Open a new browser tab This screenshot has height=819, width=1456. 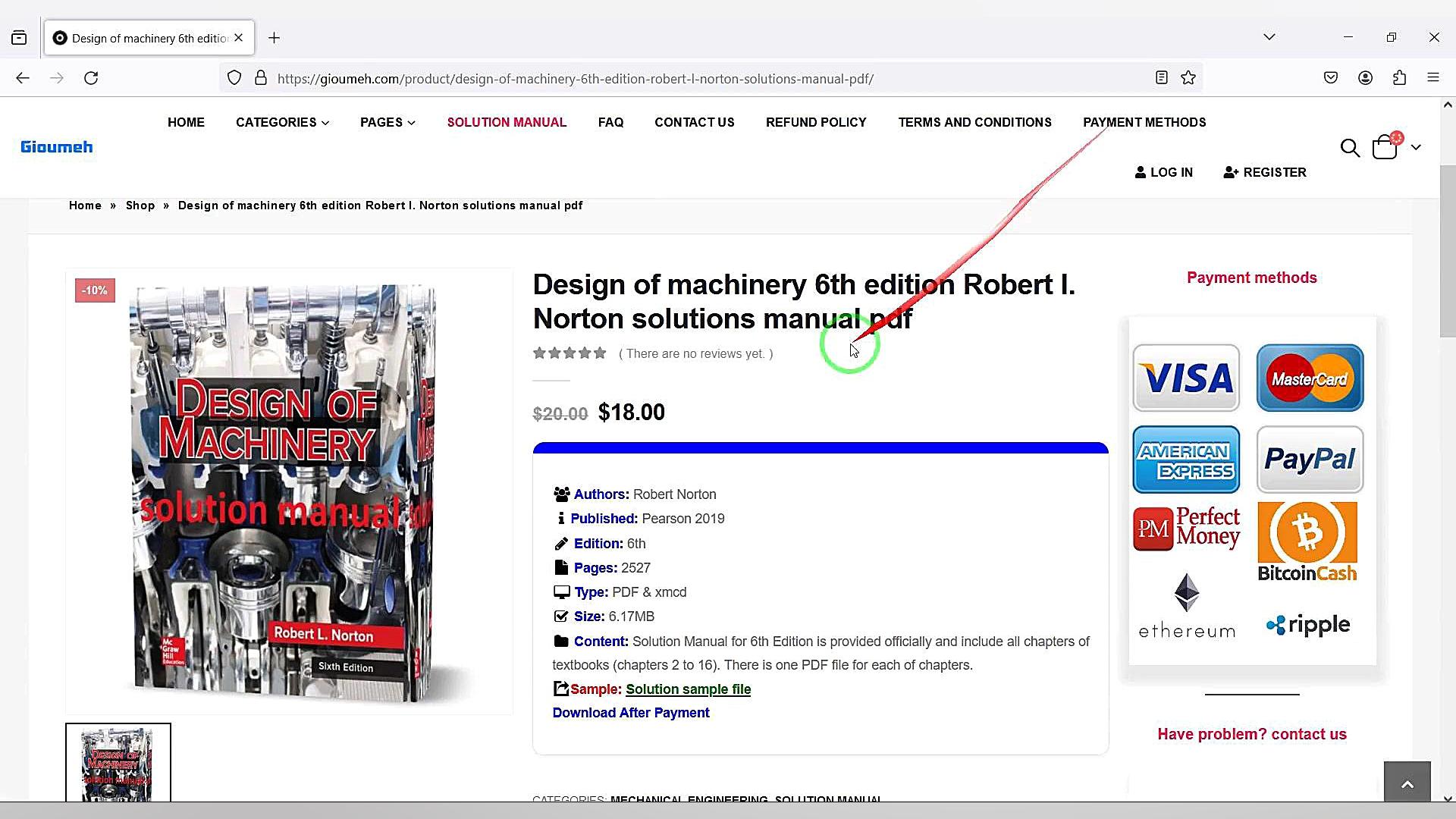click(x=275, y=38)
